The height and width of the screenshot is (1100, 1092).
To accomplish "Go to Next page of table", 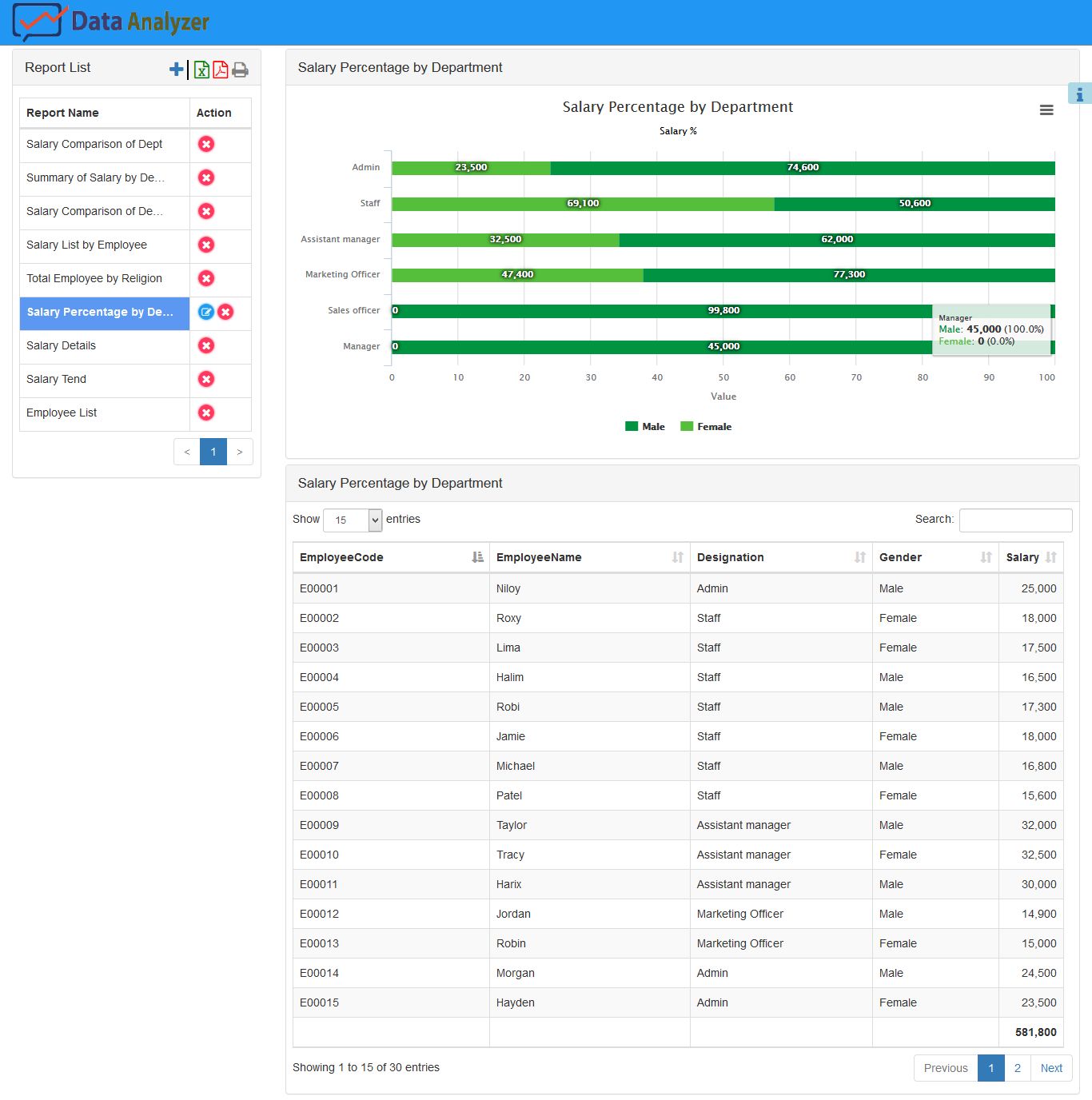I will (1051, 1068).
